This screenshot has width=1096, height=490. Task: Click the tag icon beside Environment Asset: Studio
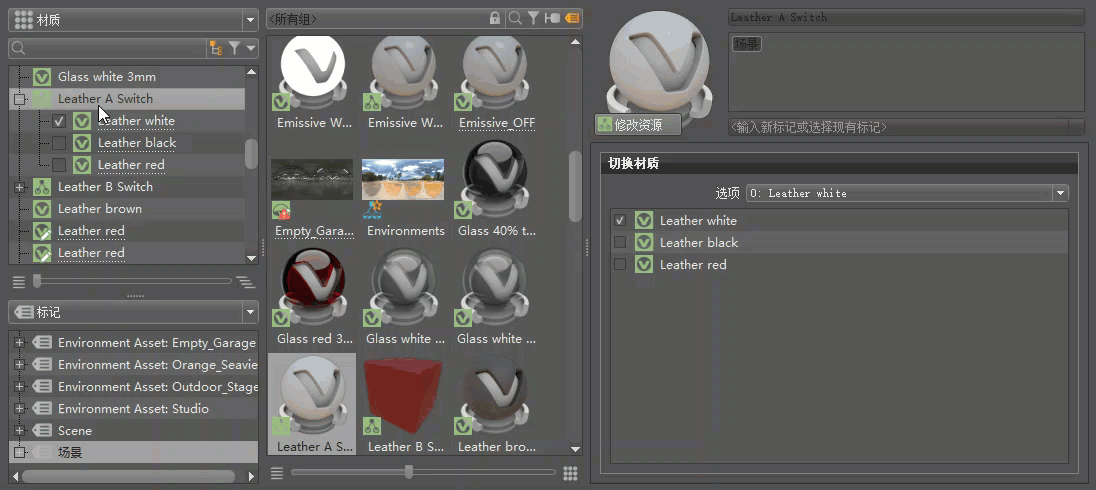[x=43, y=409]
